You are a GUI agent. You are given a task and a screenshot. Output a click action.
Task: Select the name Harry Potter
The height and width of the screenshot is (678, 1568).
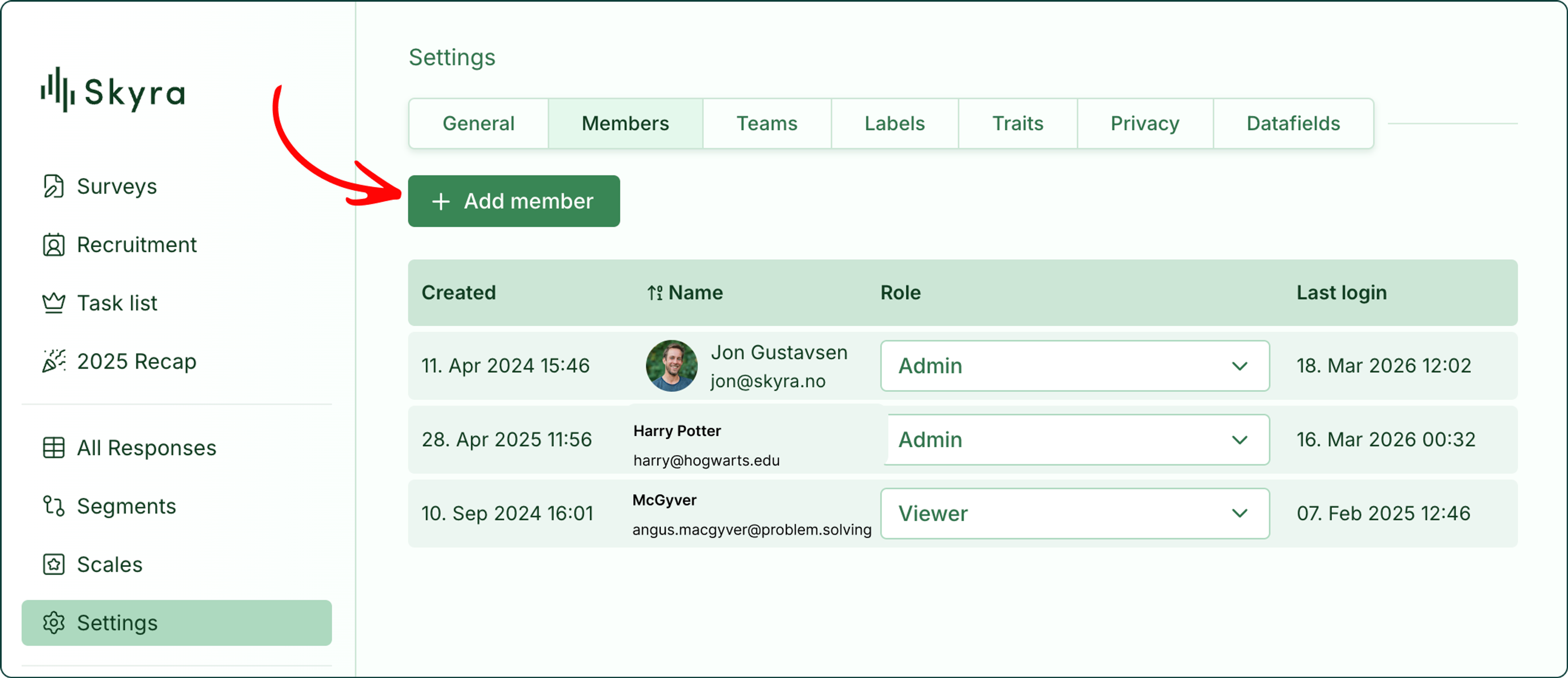(677, 431)
